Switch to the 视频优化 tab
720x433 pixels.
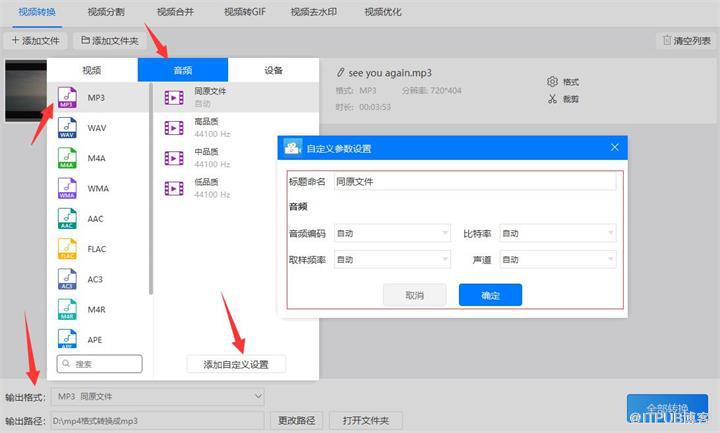click(383, 12)
